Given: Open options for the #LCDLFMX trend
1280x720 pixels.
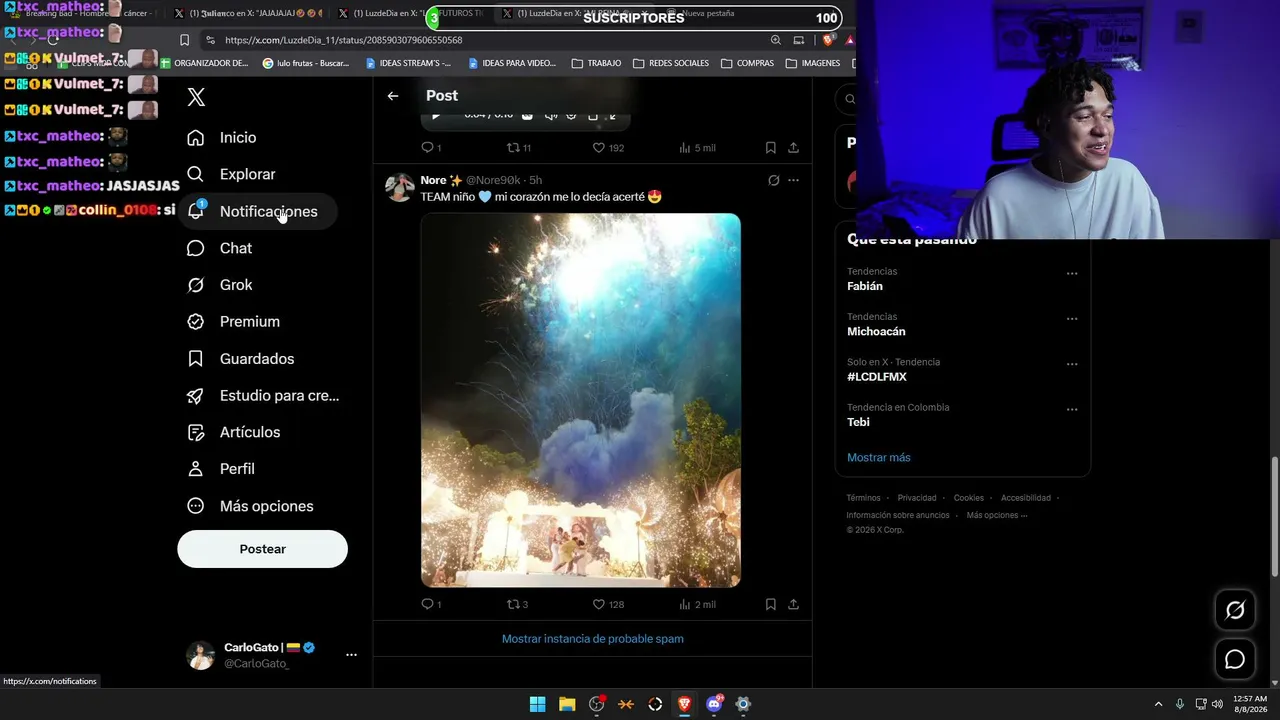Looking at the screenshot, I should coord(1072,364).
